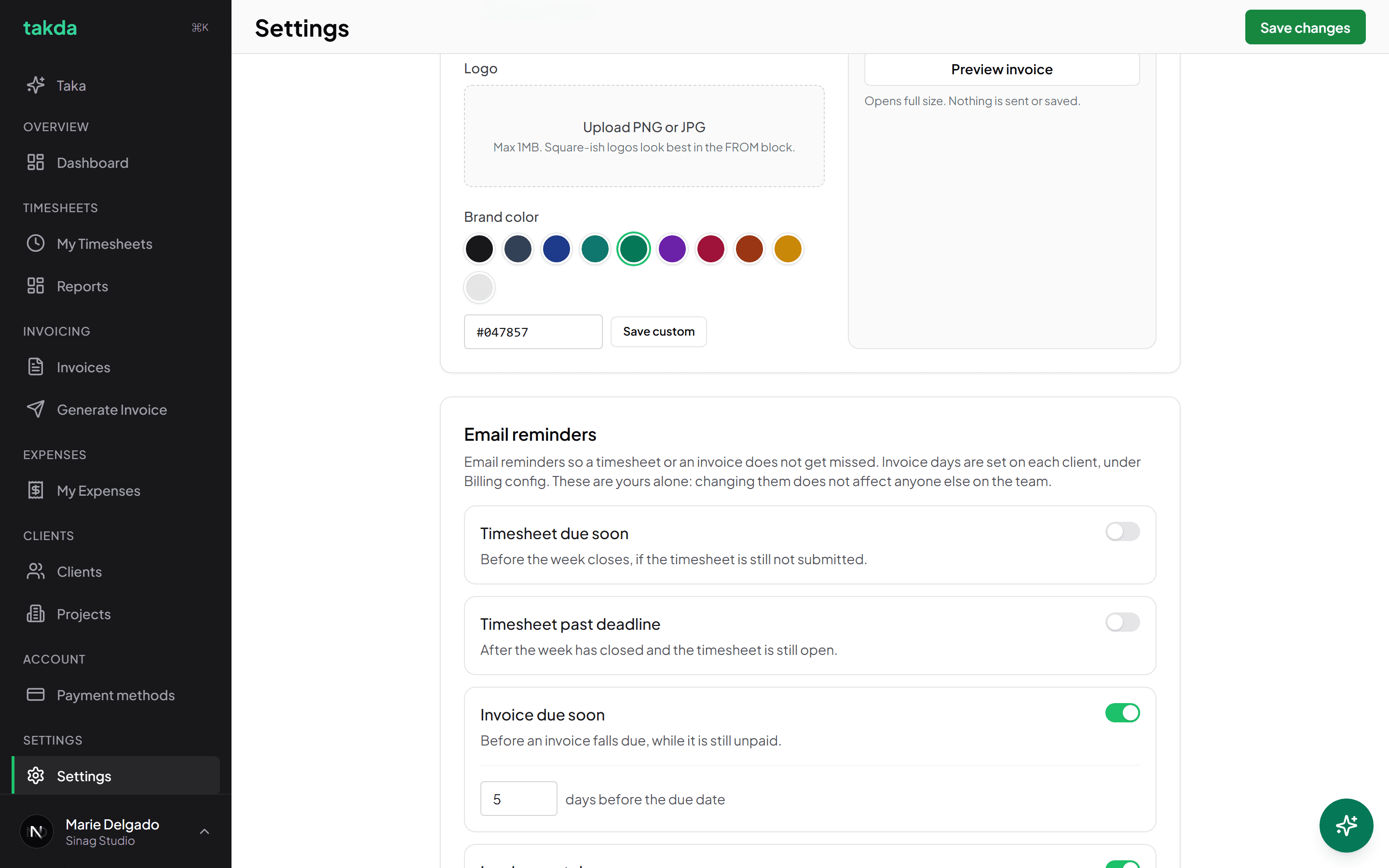Click Marie Delgado's avatar
Viewport: 1389px width, 868px height.
click(x=37, y=831)
